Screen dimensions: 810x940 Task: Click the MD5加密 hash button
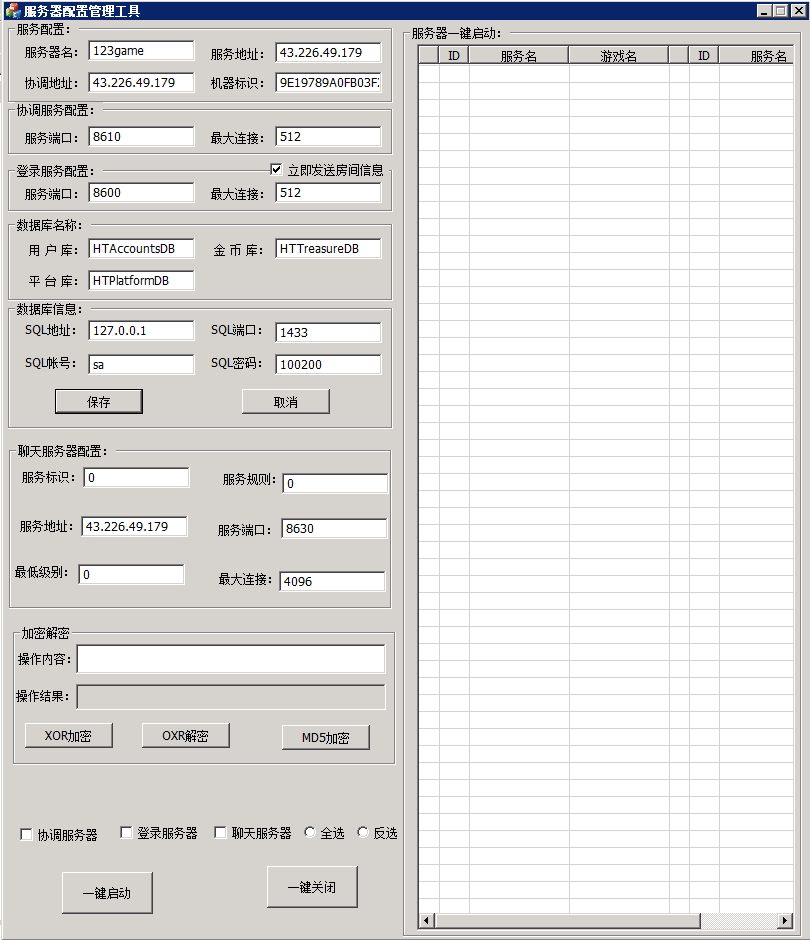(x=325, y=737)
